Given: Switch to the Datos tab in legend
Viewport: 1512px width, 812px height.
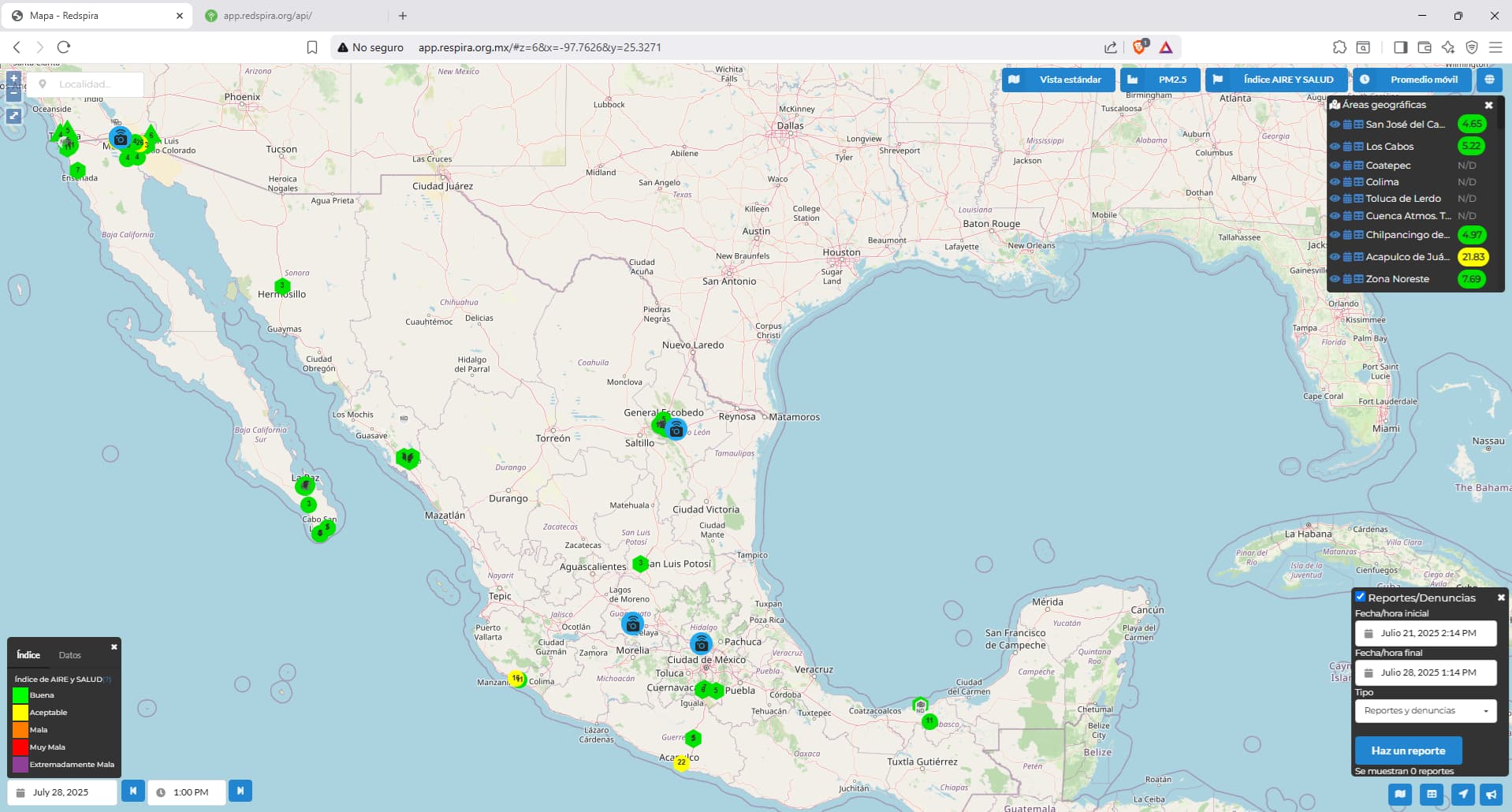Looking at the screenshot, I should point(69,655).
